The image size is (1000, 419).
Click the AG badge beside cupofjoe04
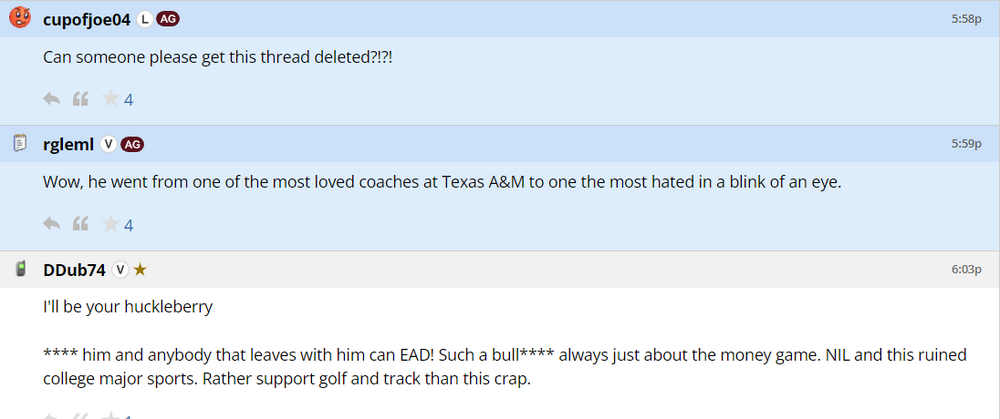tap(168, 19)
